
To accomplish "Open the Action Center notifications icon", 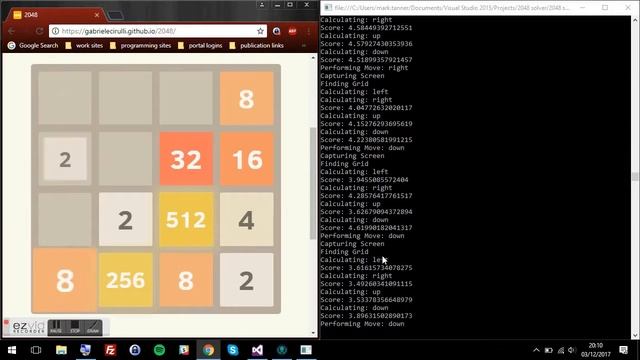I will point(623,350).
